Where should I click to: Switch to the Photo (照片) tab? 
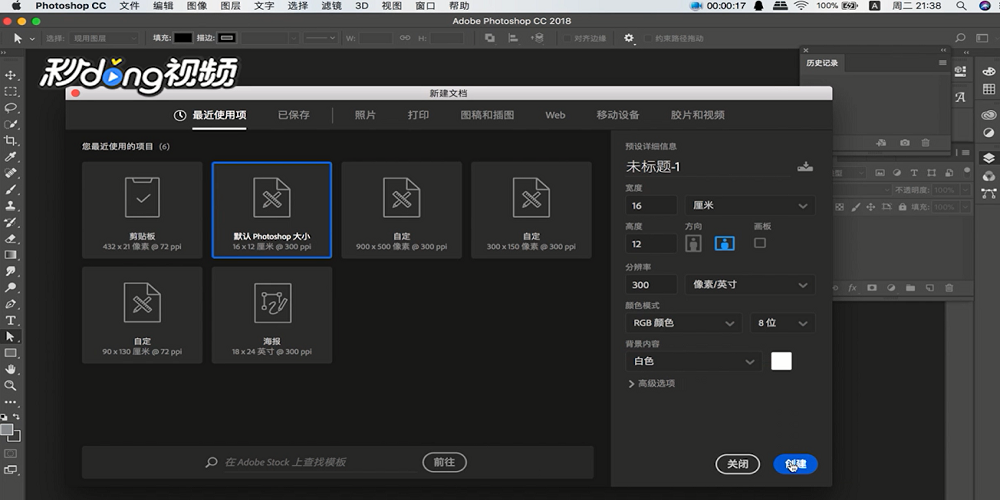(x=365, y=115)
